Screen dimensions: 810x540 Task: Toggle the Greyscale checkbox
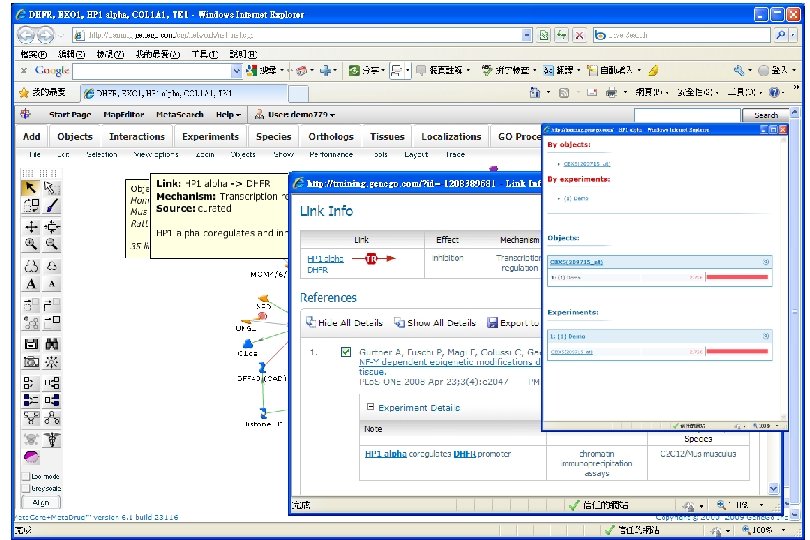click(x=25, y=488)
